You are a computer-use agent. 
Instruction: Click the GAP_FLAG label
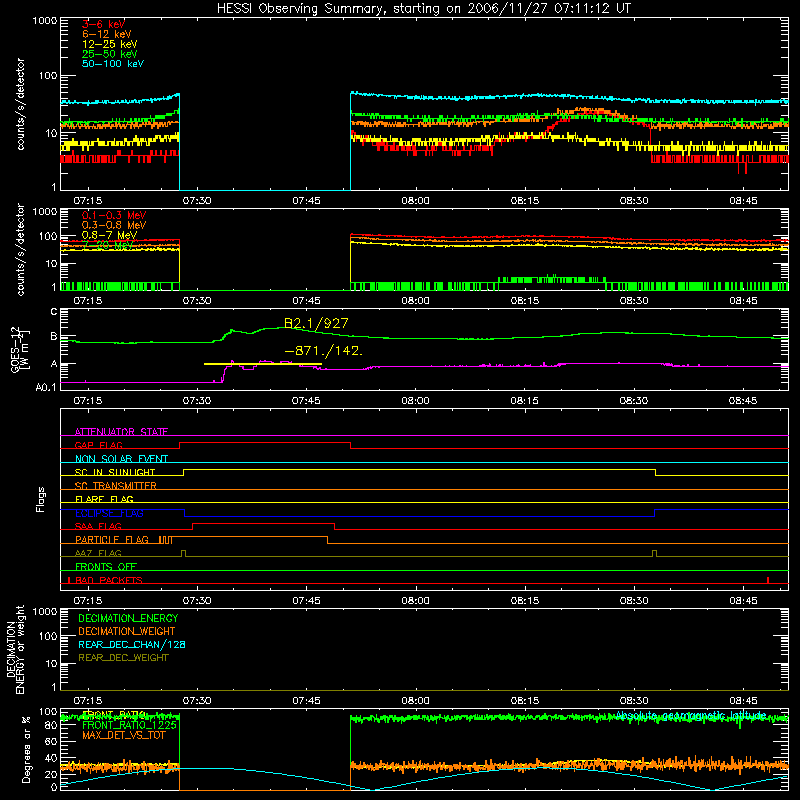click(x=98, y=445)
